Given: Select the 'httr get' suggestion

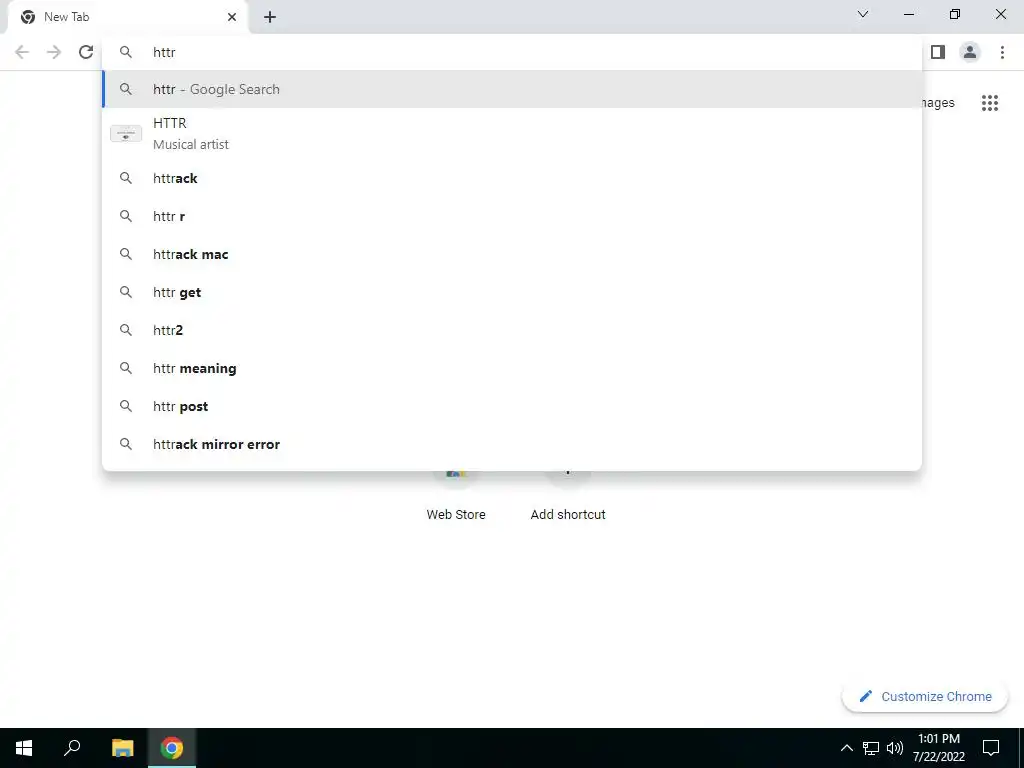Looking at the screenshot, I should pos(512,292).
